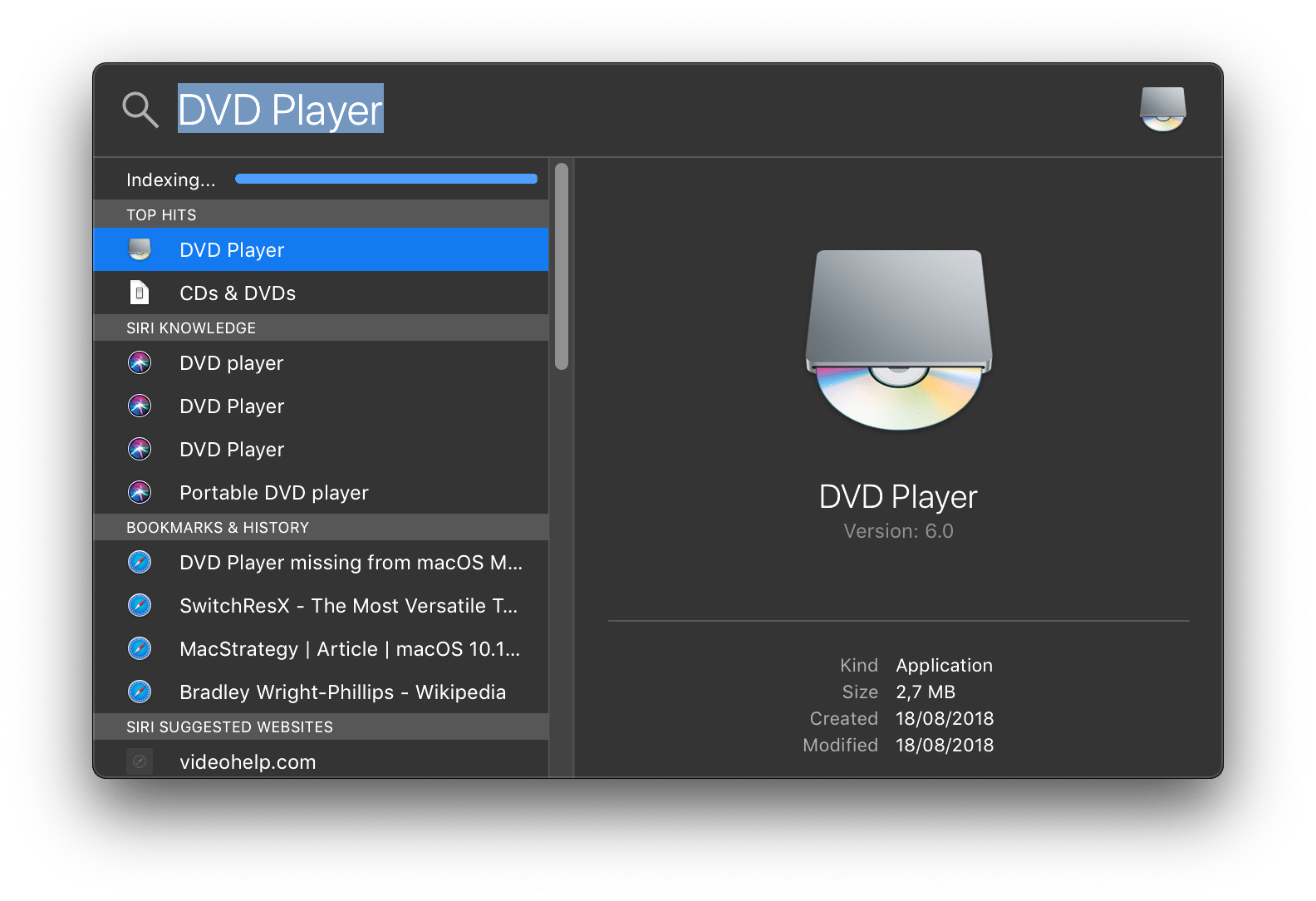Screen dimensions: 1316x901
Task: Open SwitchResX - The Most Versatile bookmark
Action: [321, 605]
